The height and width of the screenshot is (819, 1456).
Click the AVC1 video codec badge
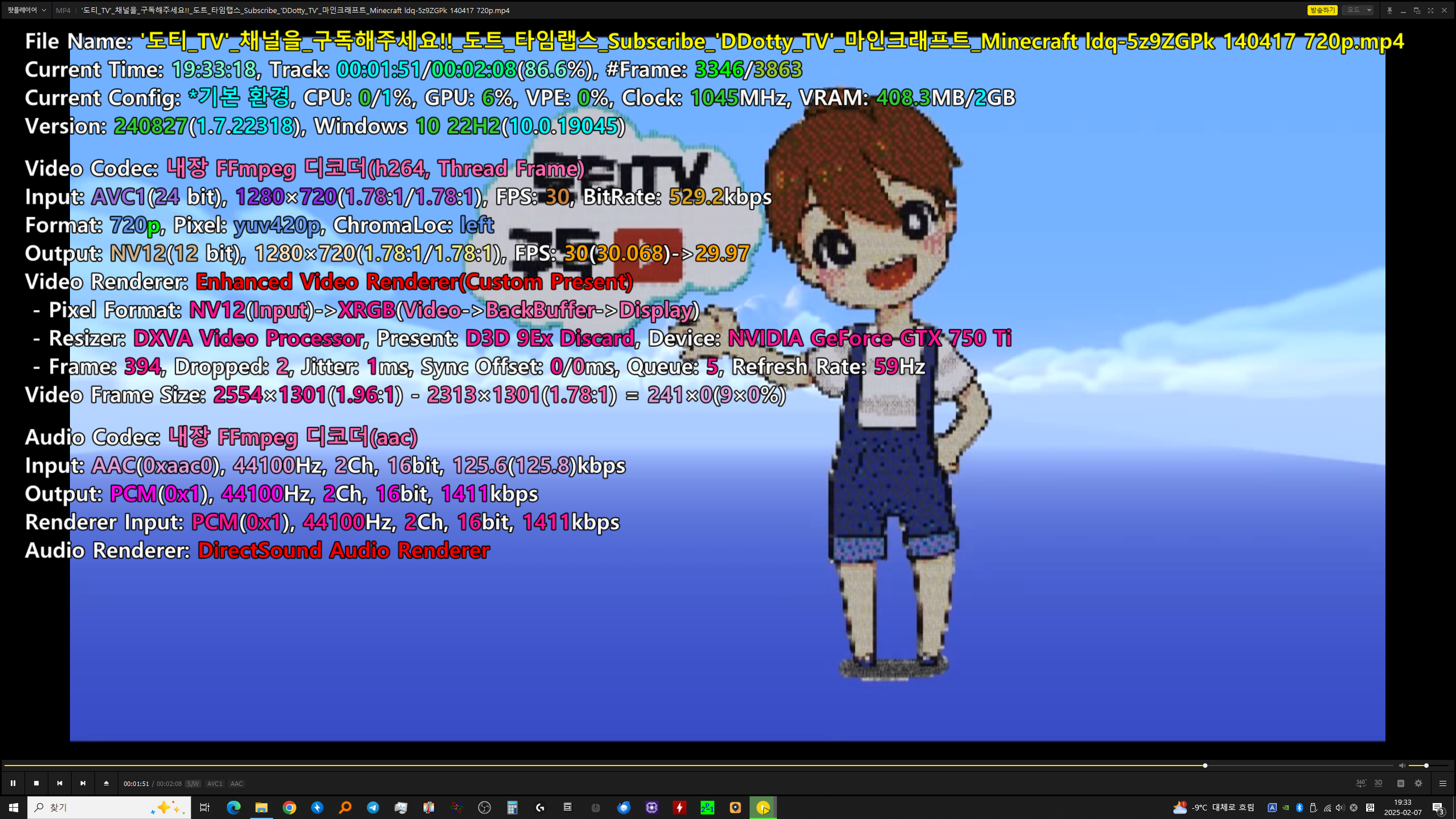[x=214, y=784]
